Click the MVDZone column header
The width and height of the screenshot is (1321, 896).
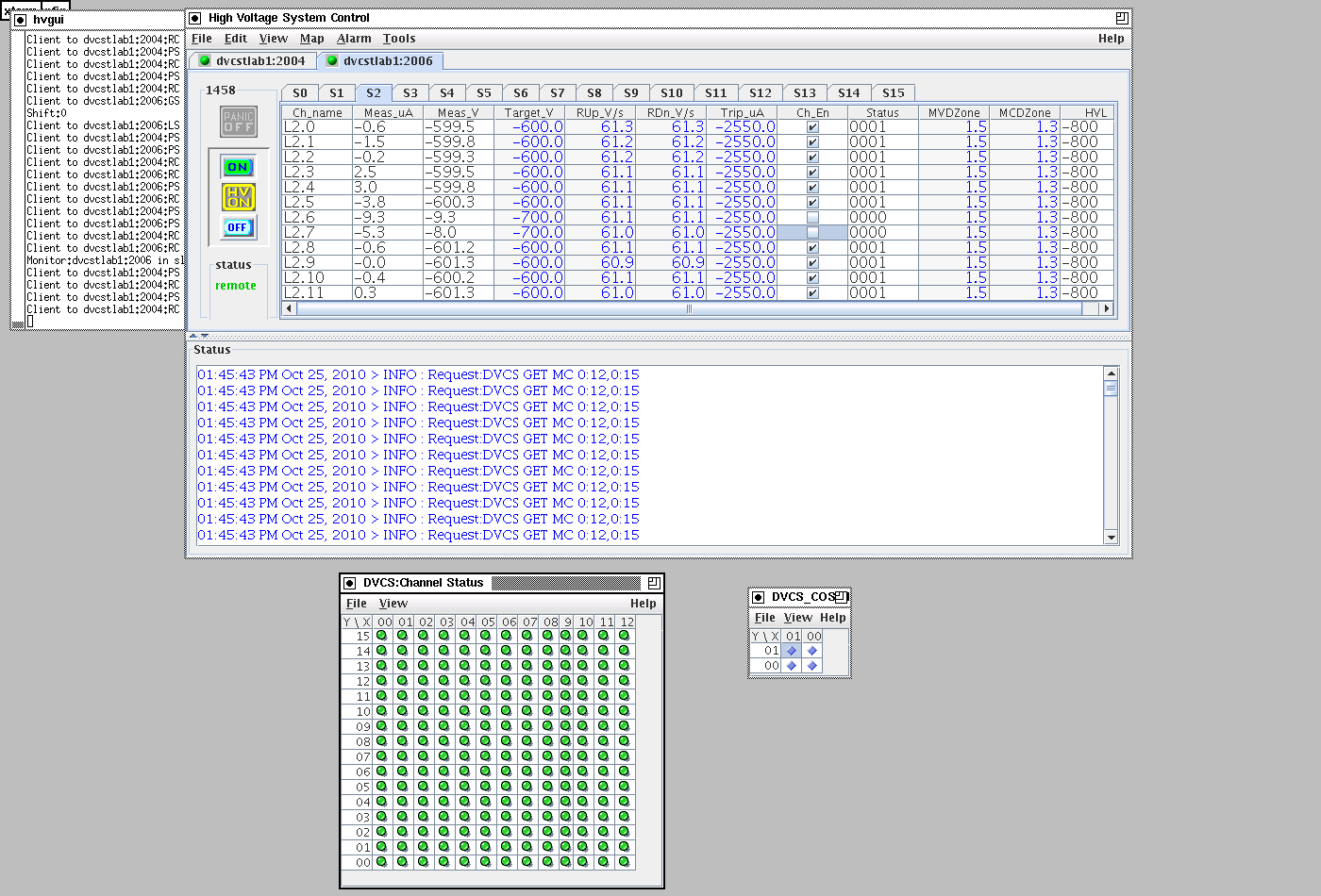954,112
